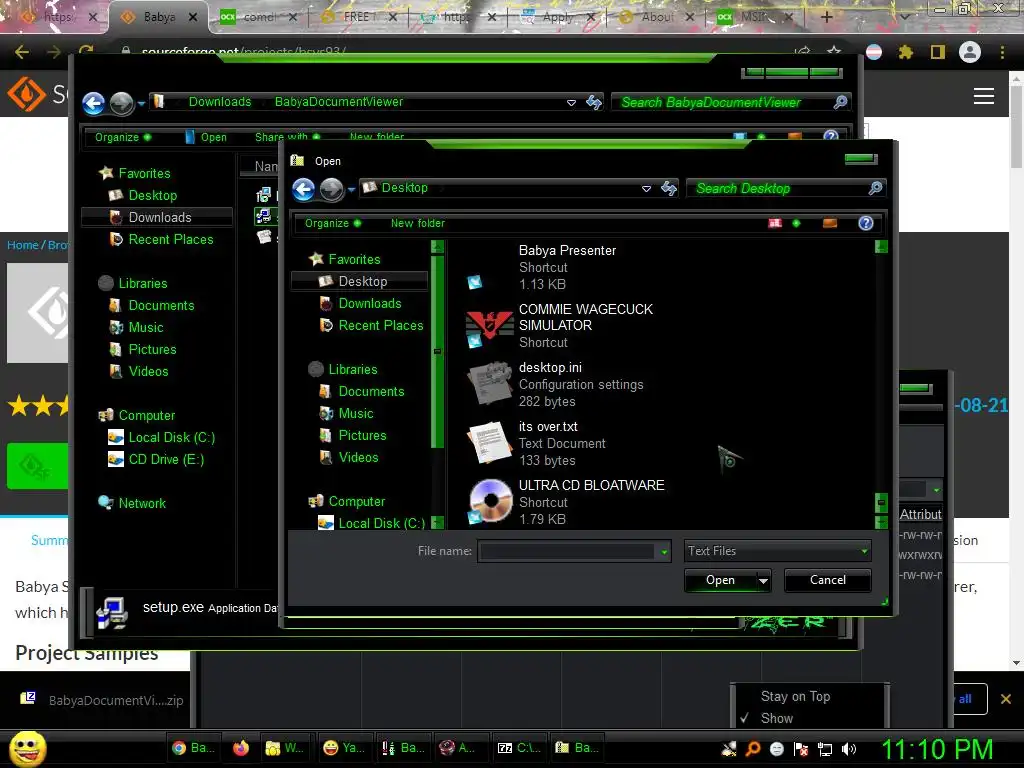This screenshot has height=768, width=1024.
Task: Click Forward arrow in Open dialog
Action: 331,189
